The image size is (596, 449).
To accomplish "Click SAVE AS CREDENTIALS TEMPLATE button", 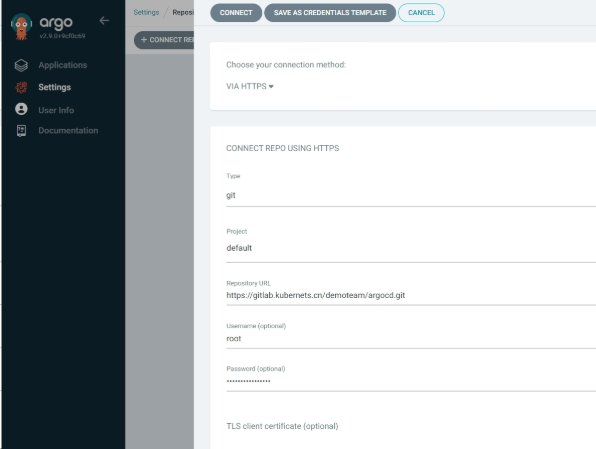I will coord(330,13).
